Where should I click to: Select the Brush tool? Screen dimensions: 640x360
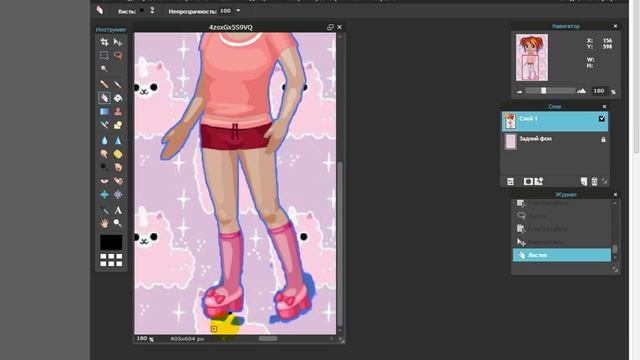pos(118,84)
